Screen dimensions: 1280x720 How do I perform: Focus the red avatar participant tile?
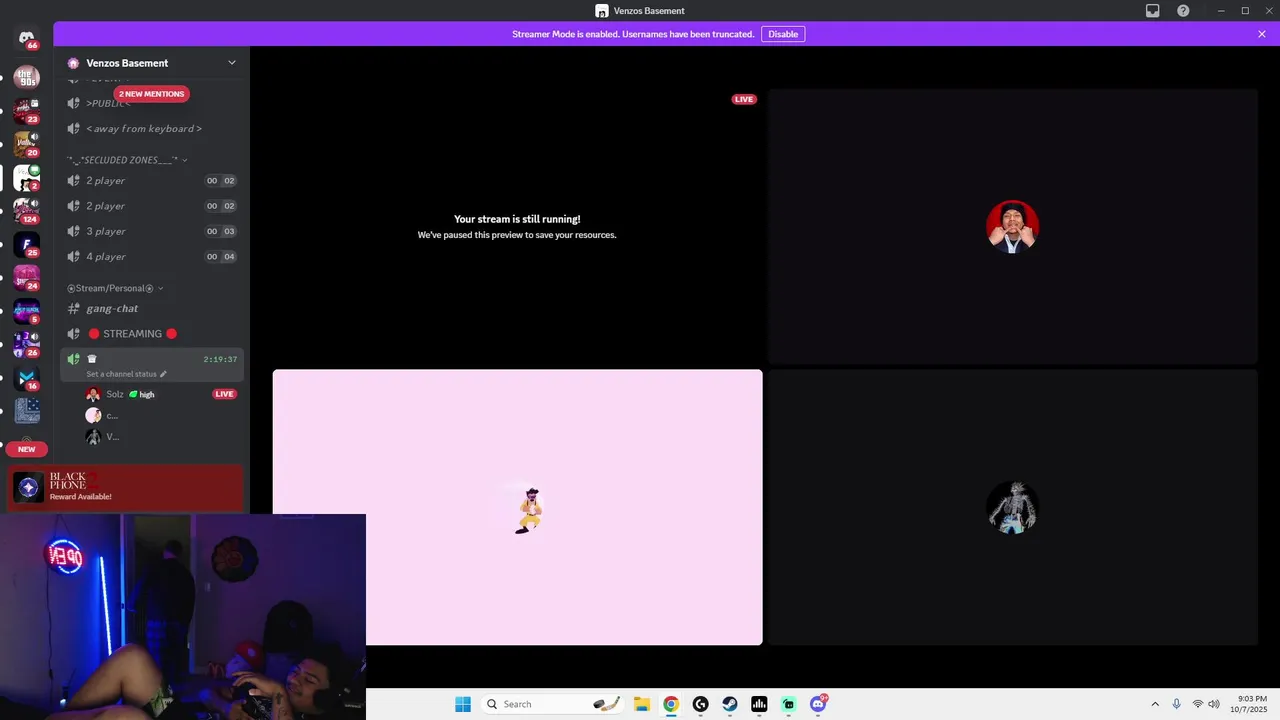(1013, 226)
